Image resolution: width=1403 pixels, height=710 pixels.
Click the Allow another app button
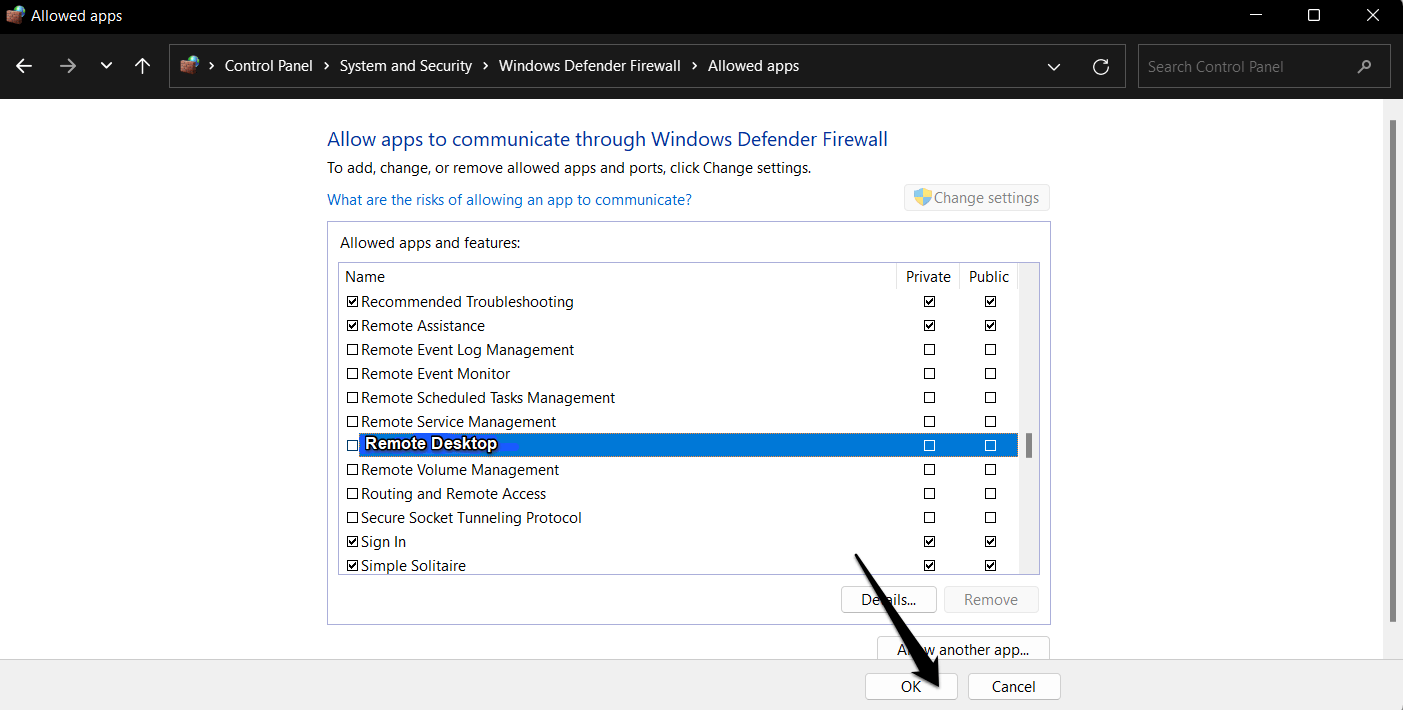tap(963, 649)
